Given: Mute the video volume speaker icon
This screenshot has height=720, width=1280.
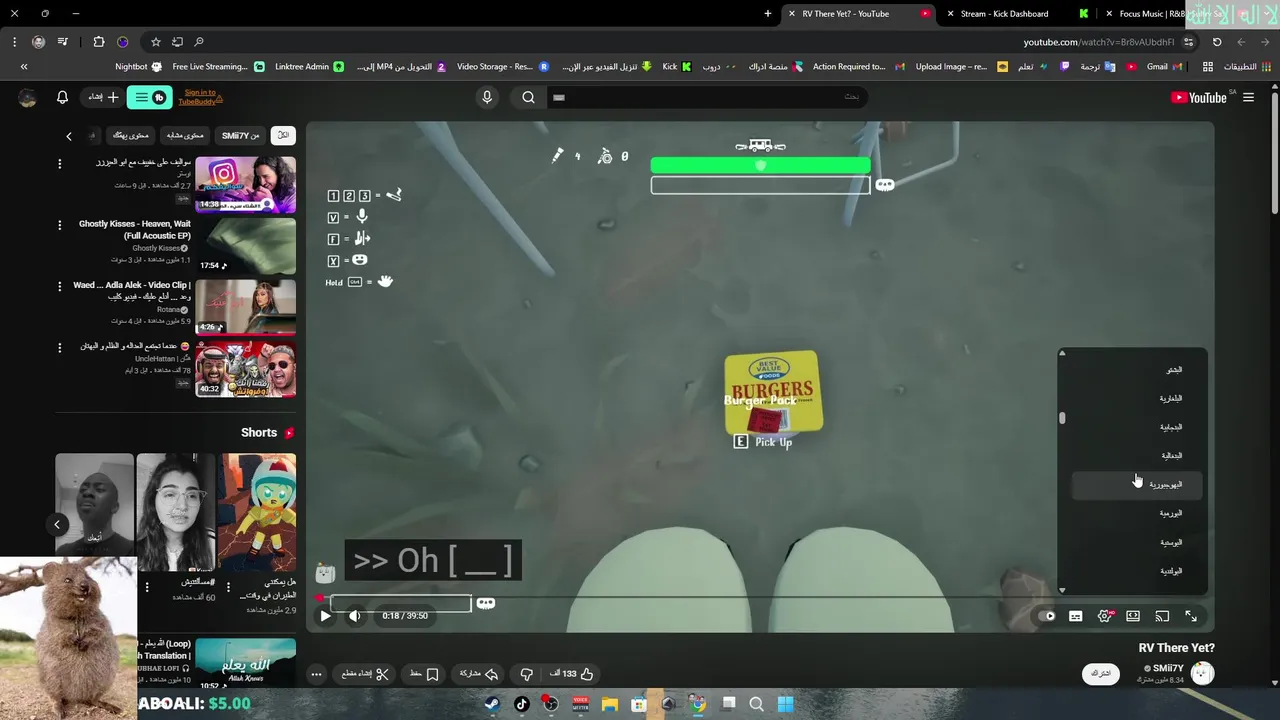Looking at the screenshot, I should (x=354, y=616).
